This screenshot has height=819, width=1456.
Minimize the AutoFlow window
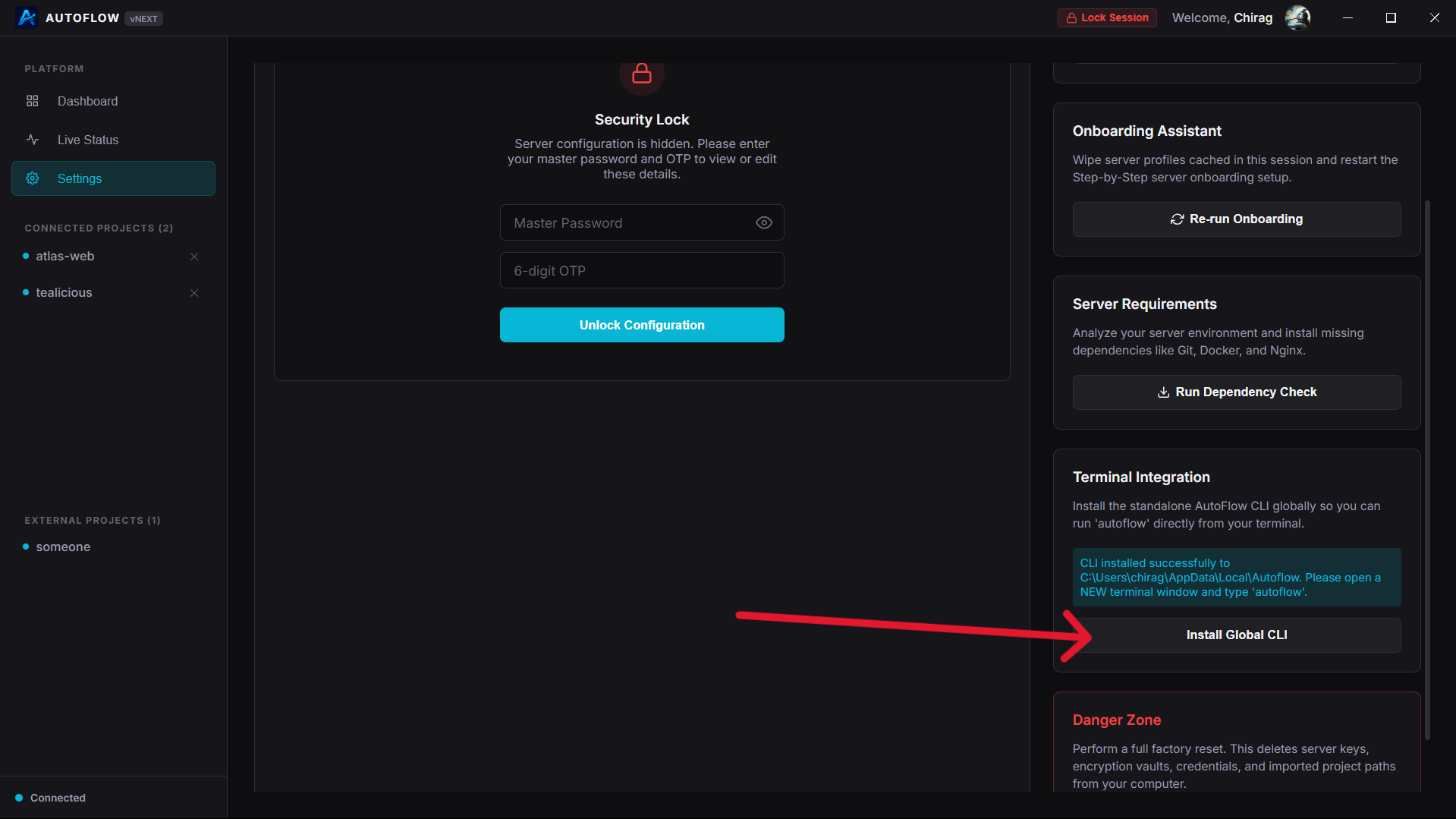pyautogui.click(x=1348, y=17)
